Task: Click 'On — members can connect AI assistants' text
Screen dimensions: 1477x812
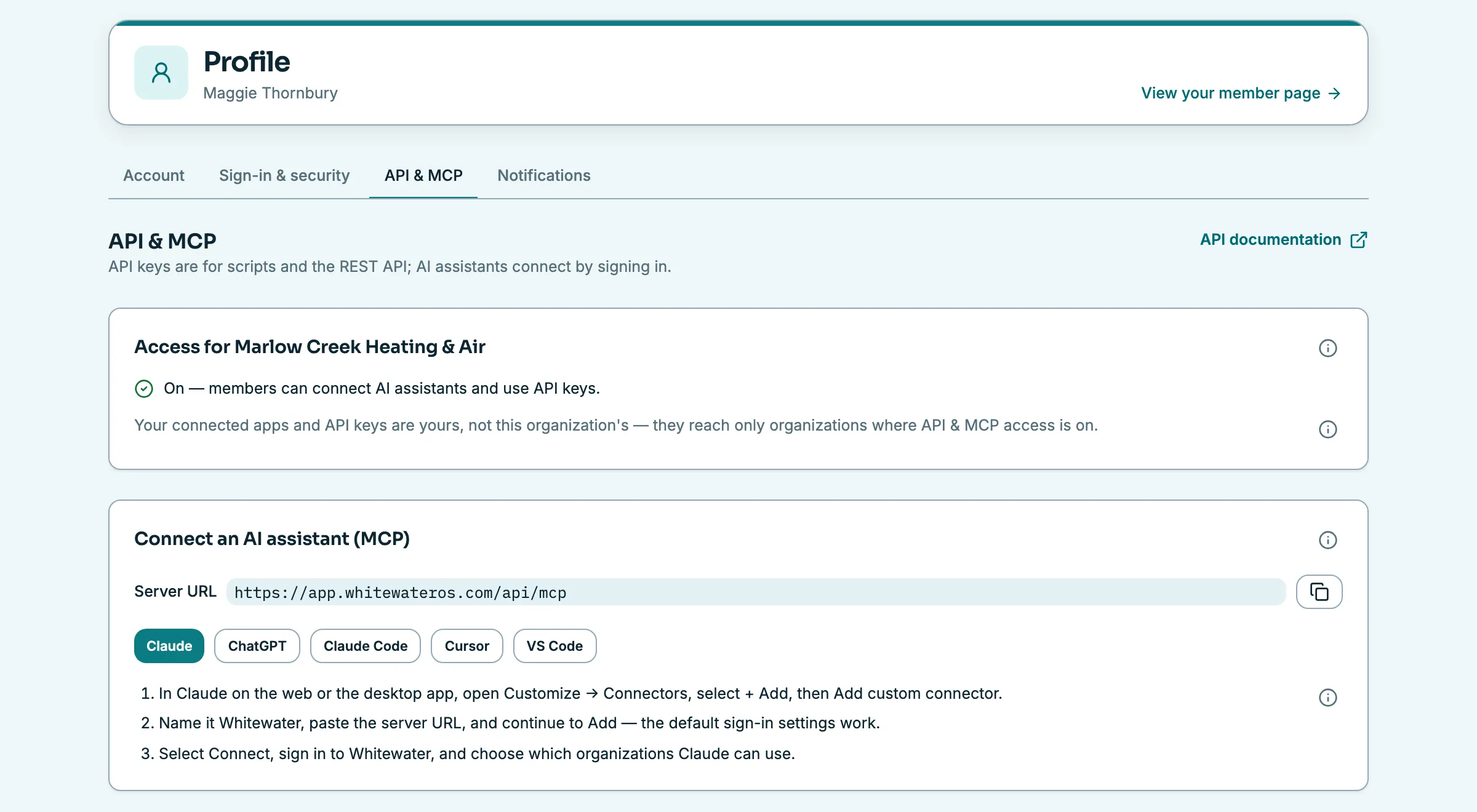Action: (x=382, y=388)
